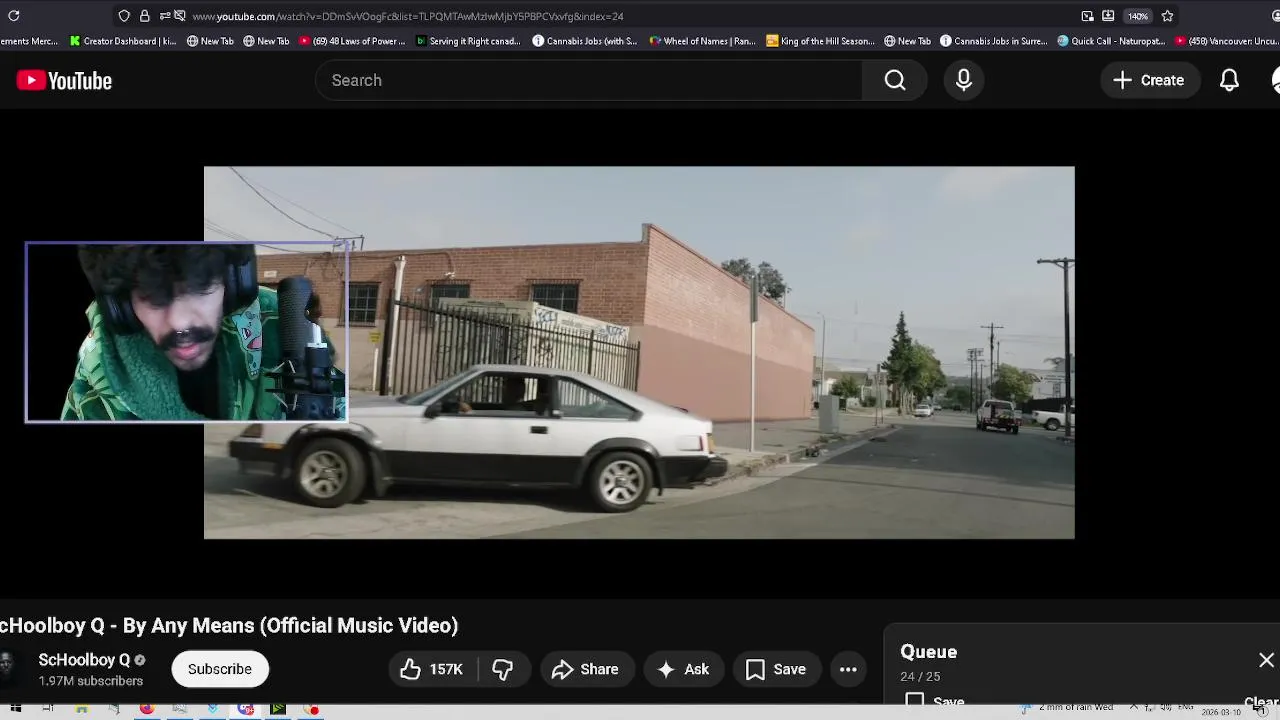The height and width of the screenshot is (720, 1280).
Task: Open Cannabis Jobs in Surrey bookmark
Action: coord(993,41)
